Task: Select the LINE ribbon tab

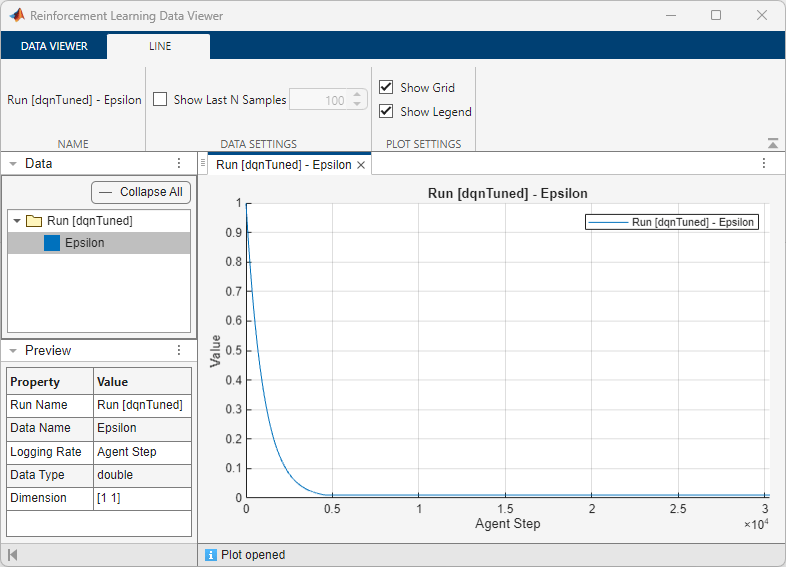Action: click(159, 46)
